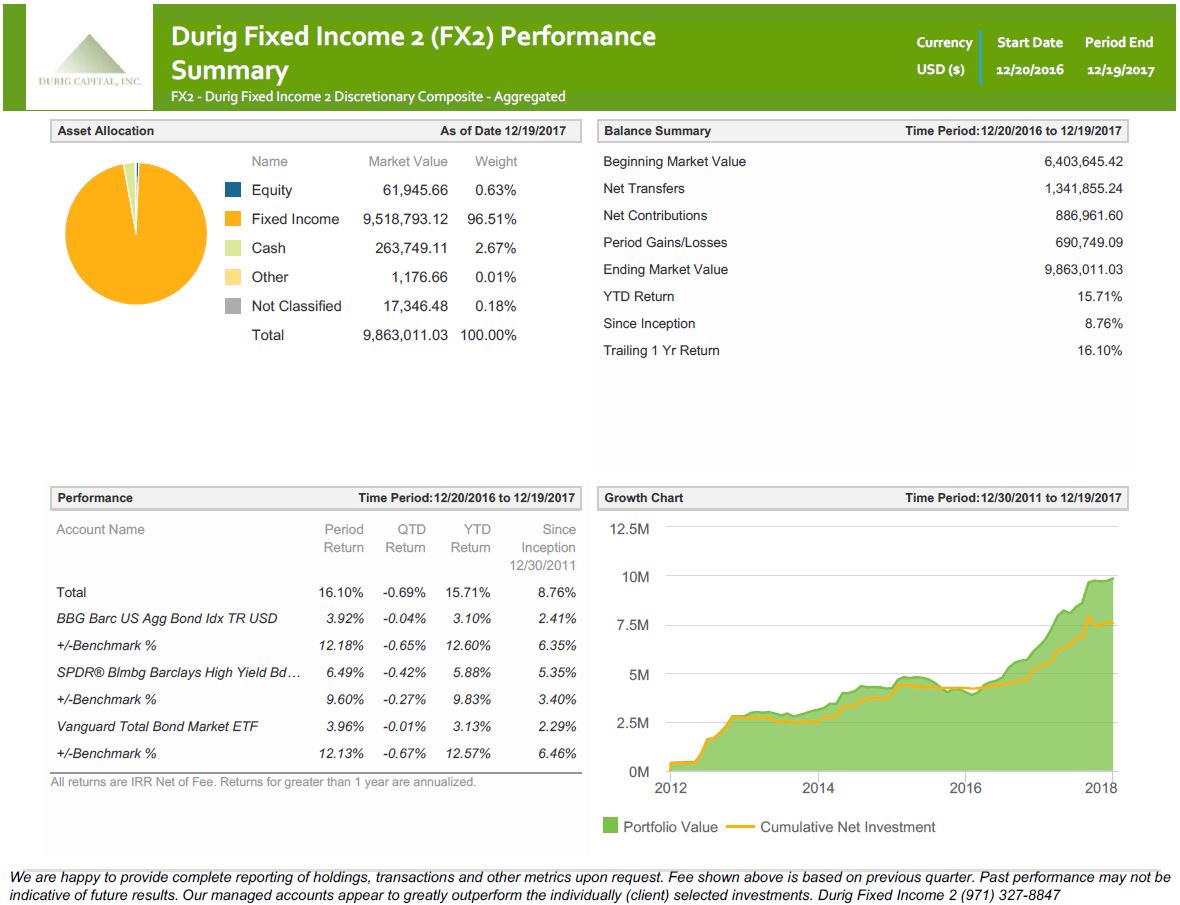
Task: Select the Performance panel header
Action: click(x=316, y=498)
